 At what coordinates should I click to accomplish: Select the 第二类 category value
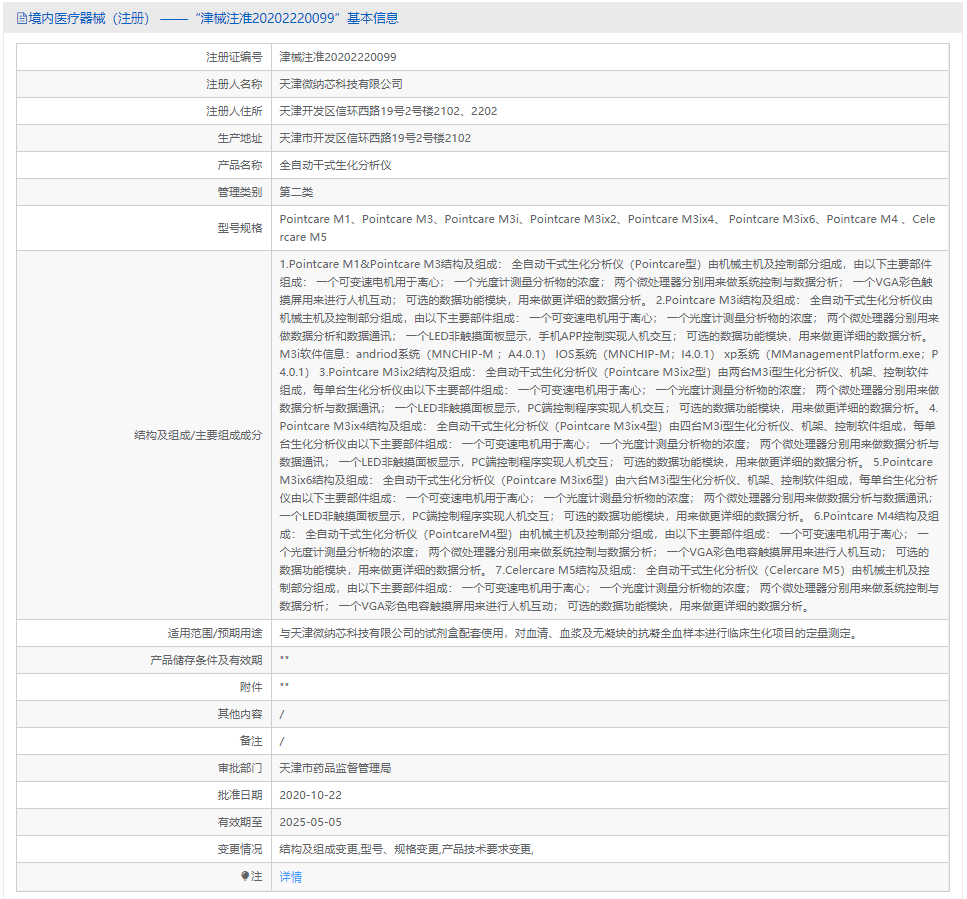coord(296,192)
